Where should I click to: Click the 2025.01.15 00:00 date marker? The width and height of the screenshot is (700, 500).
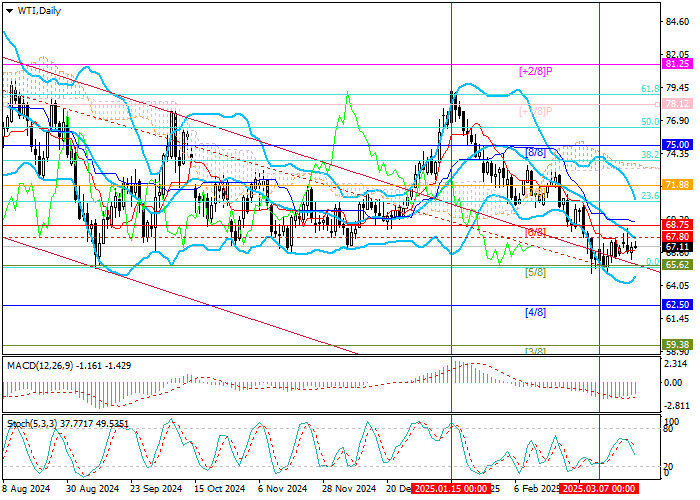452,489
